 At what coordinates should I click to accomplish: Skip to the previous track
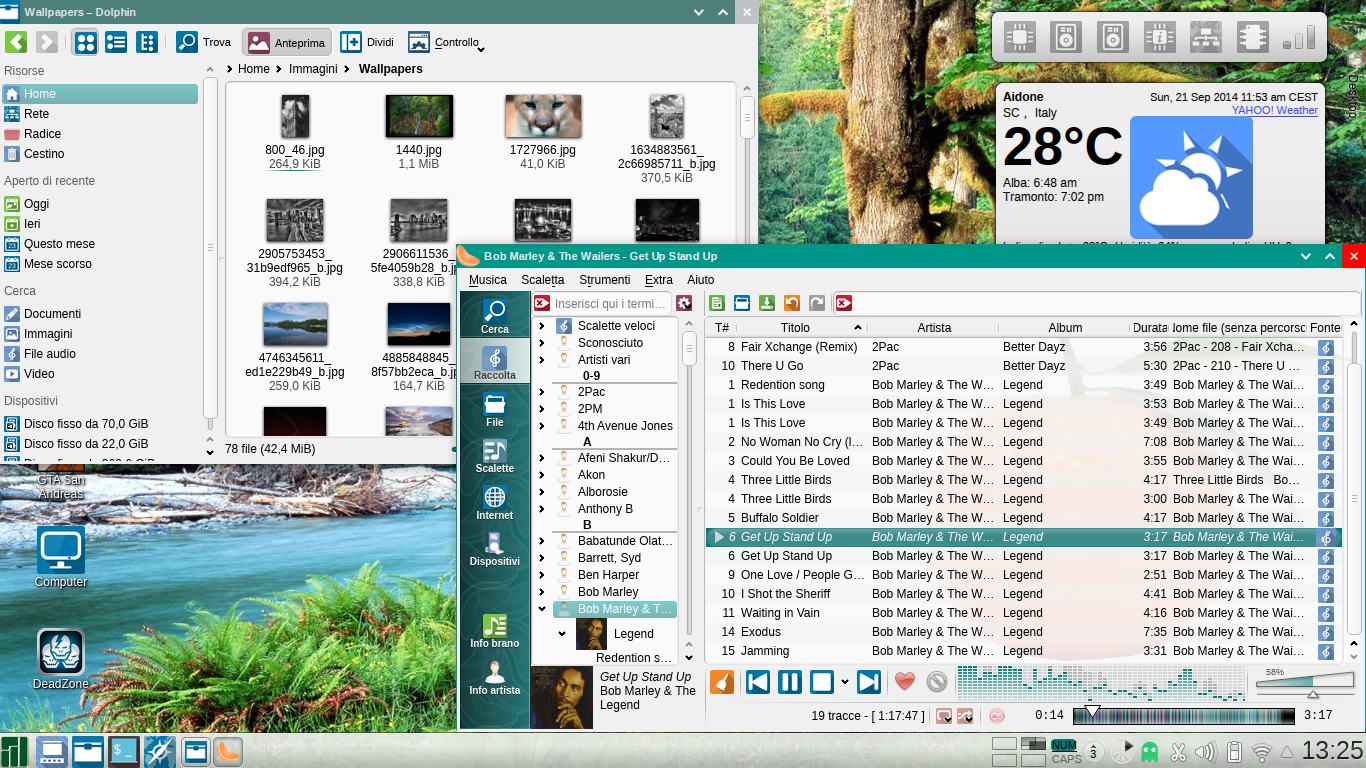pos(758,682)
